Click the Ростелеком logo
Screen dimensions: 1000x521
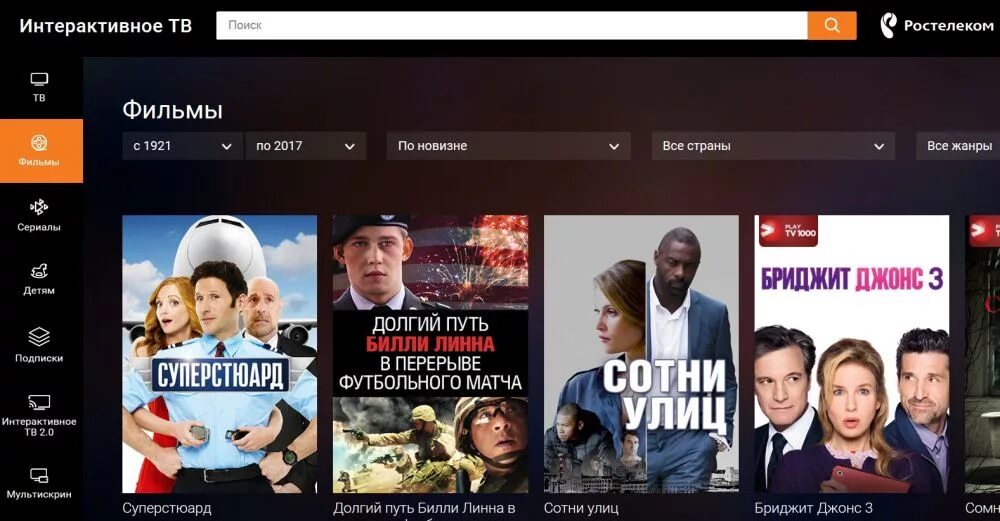click(x=937, y=26)
